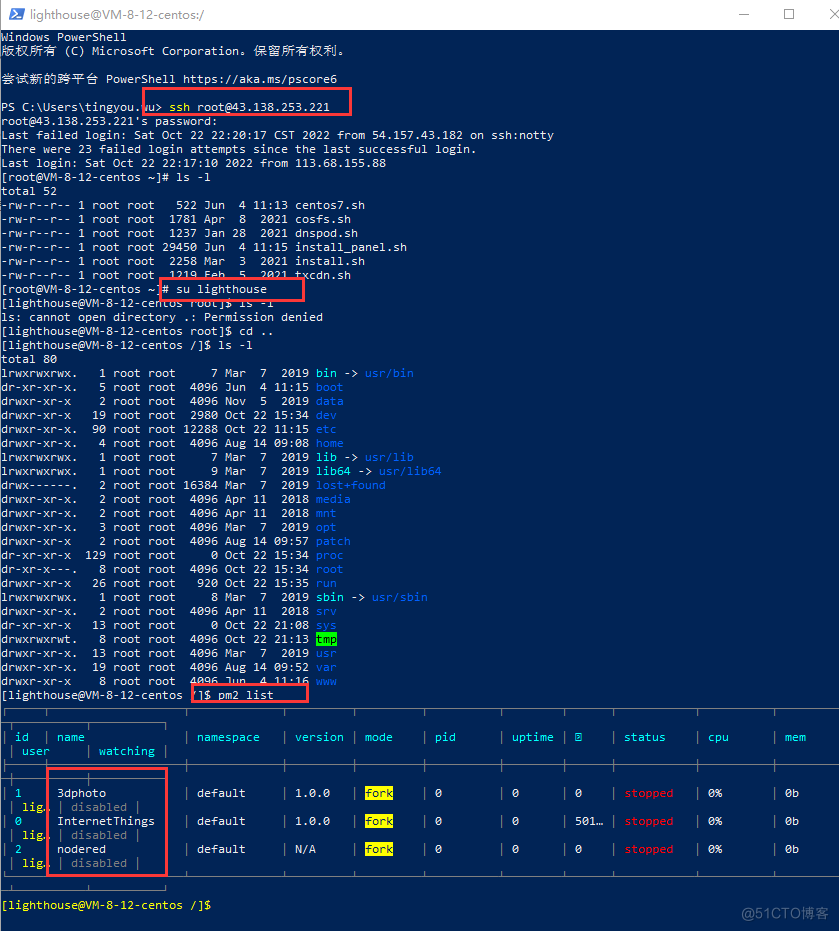The width and height of the screenshot is (839, 931).
Task: Select the cosfs.sh file name
Action: 323,220
